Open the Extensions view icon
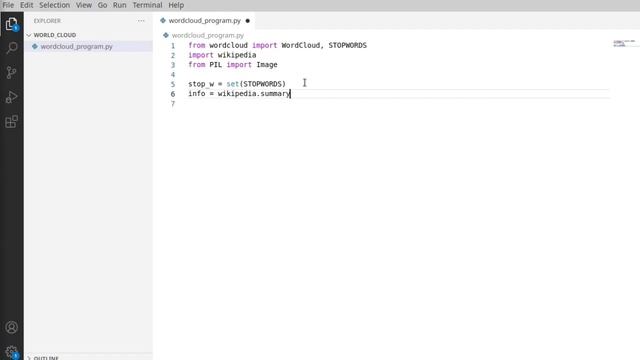640x360 pixels. pos(11,122)
